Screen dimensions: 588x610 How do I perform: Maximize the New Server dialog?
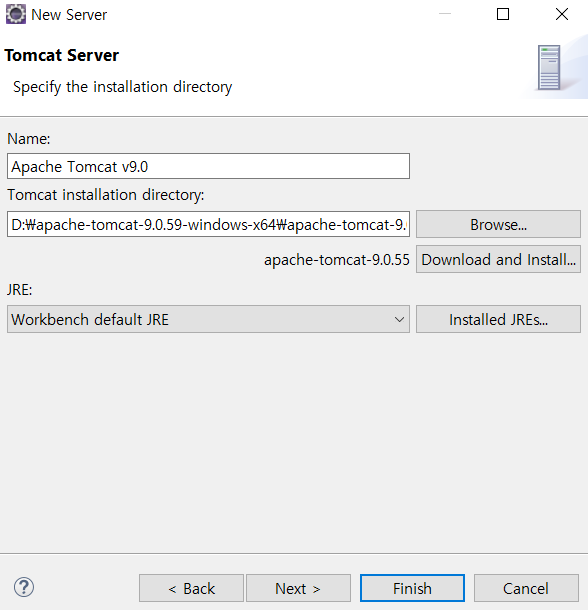(x=503, y=14)
